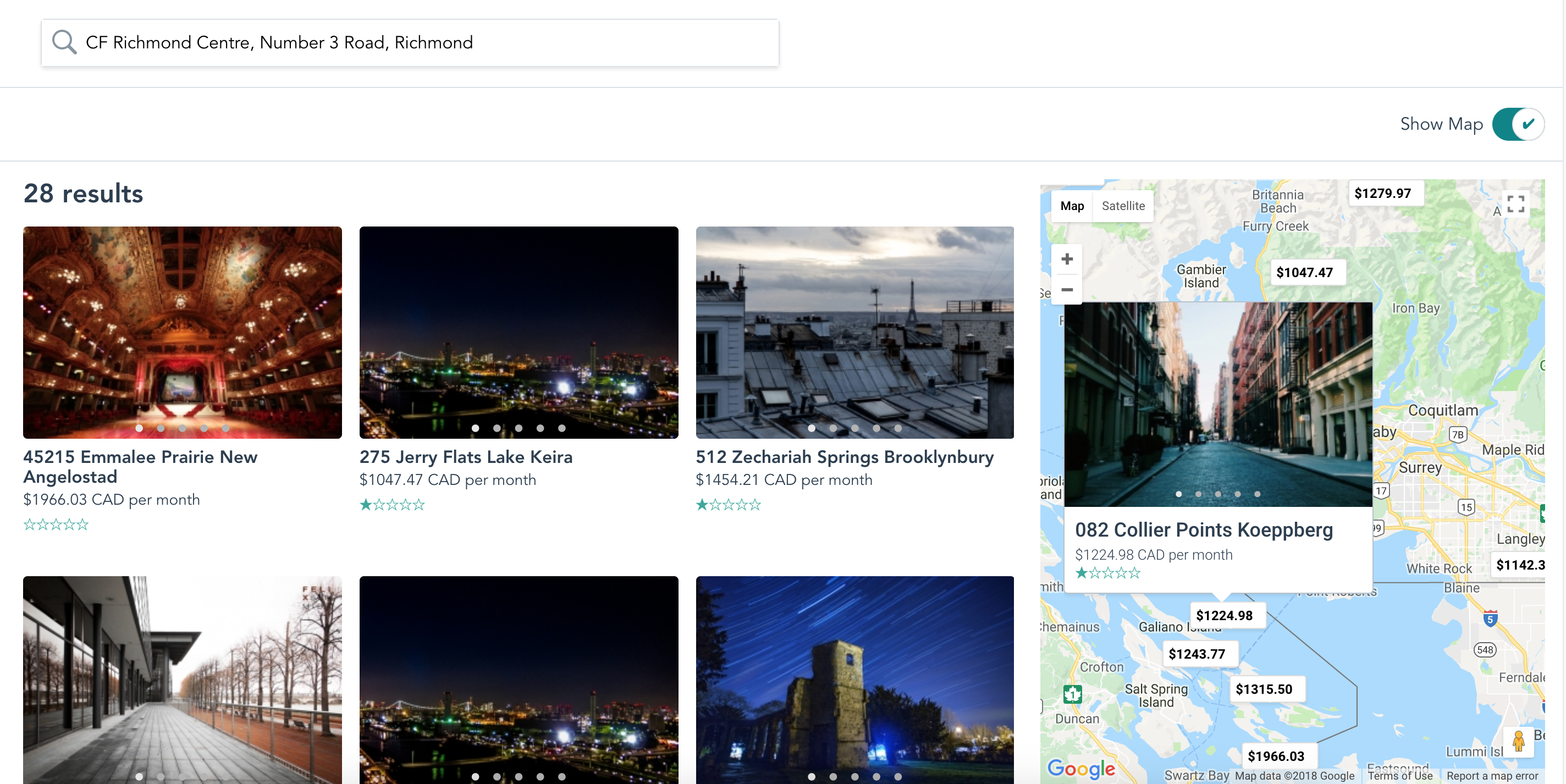
Task: Open Terms of Use map link
Action: (x=1400, y=776)
